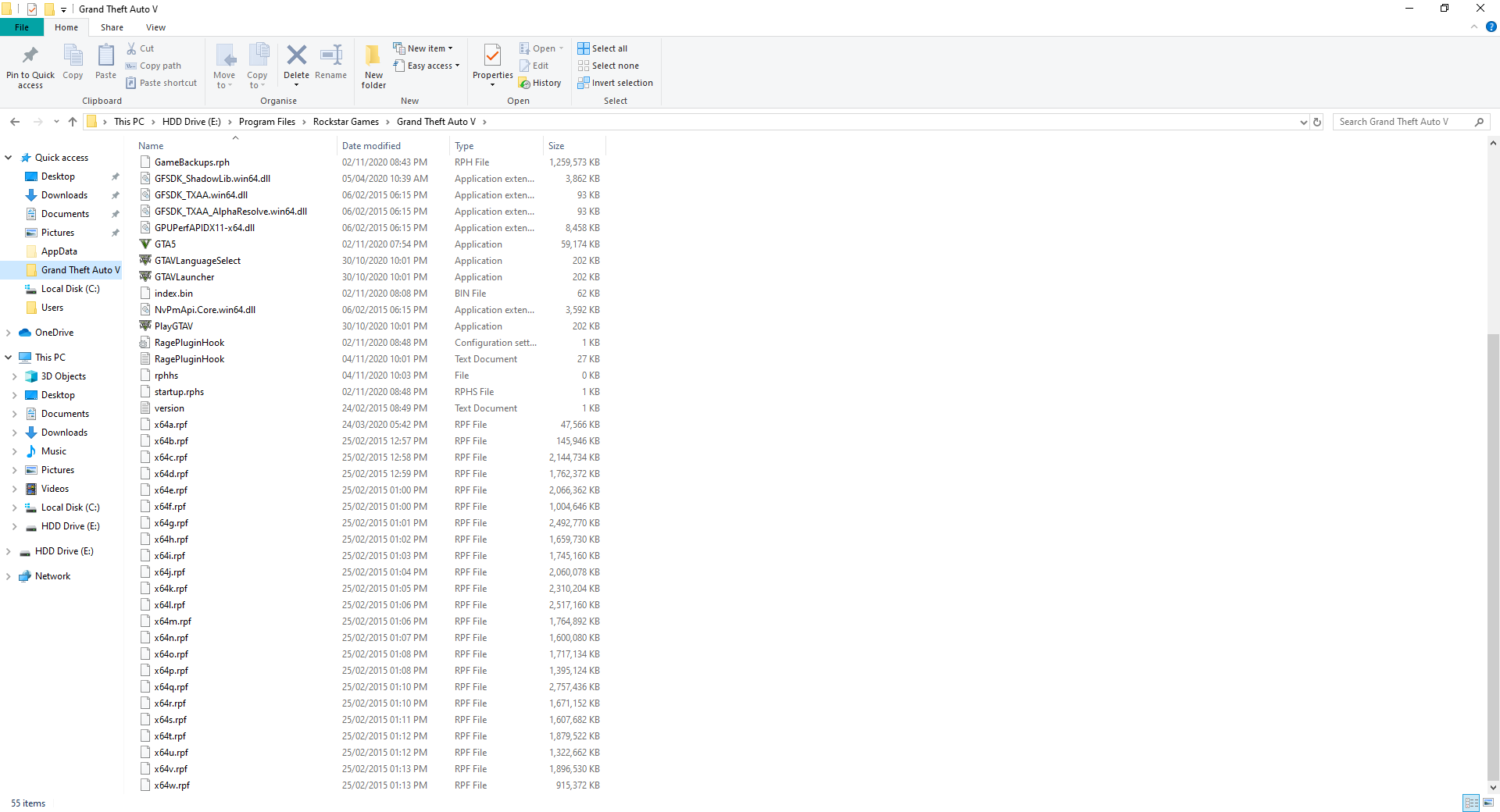Create a New folder
Viewport: 1500px width, 812px height.
click(x=373, y=66)
